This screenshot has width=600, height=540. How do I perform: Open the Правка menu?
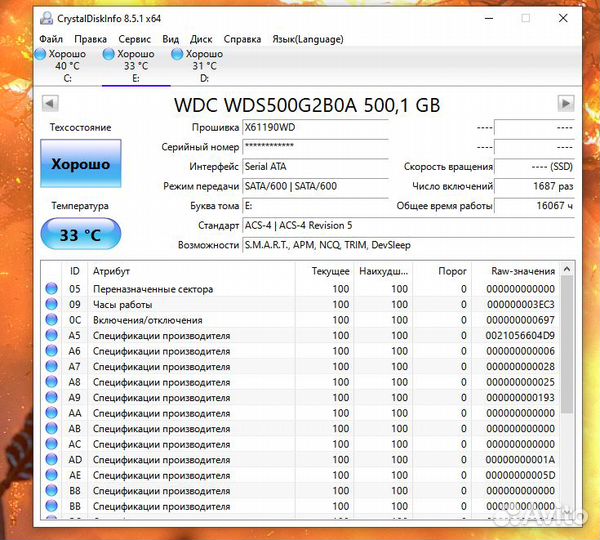90,39
